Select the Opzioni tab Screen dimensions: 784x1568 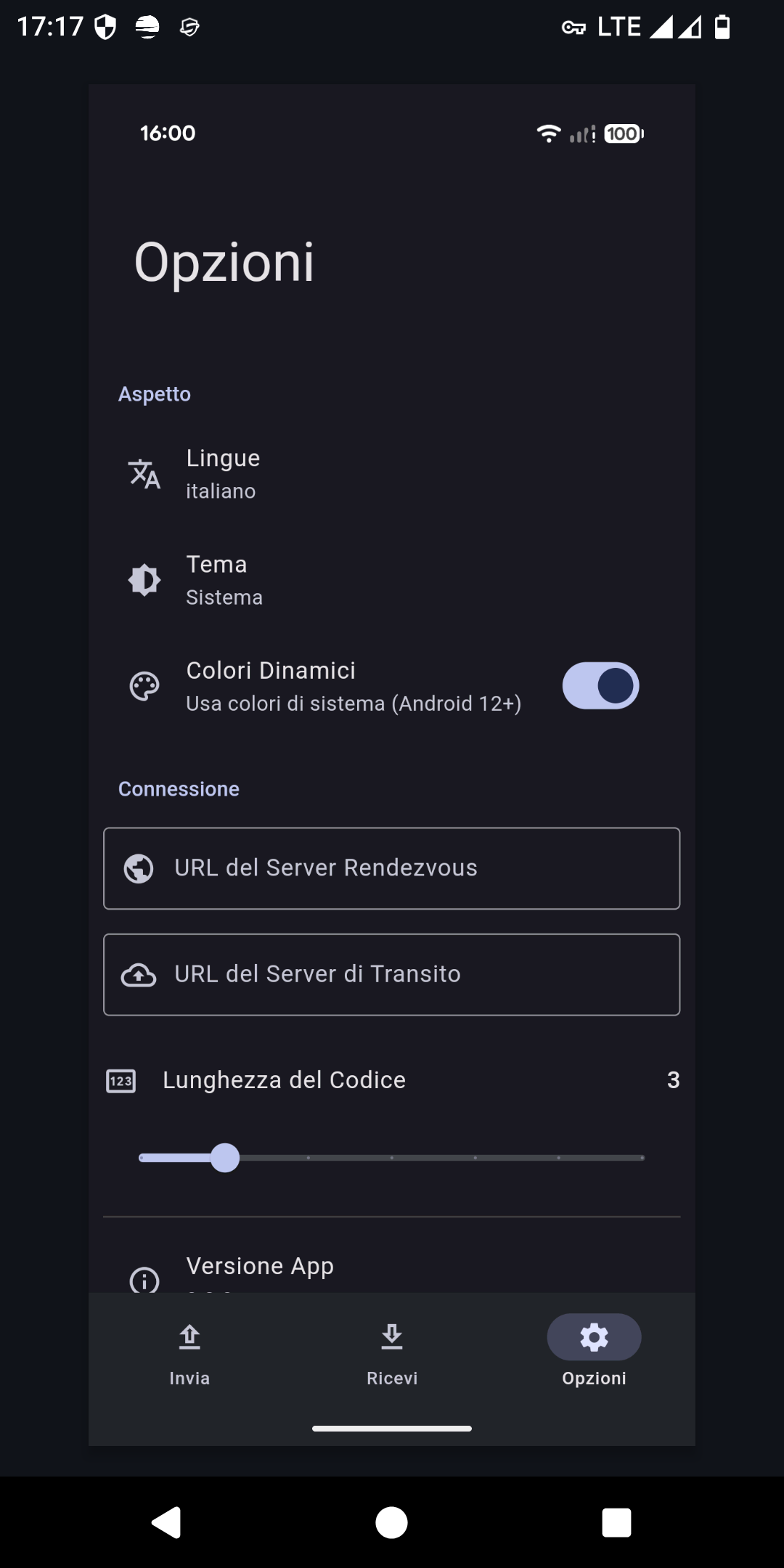[594, 1352]
